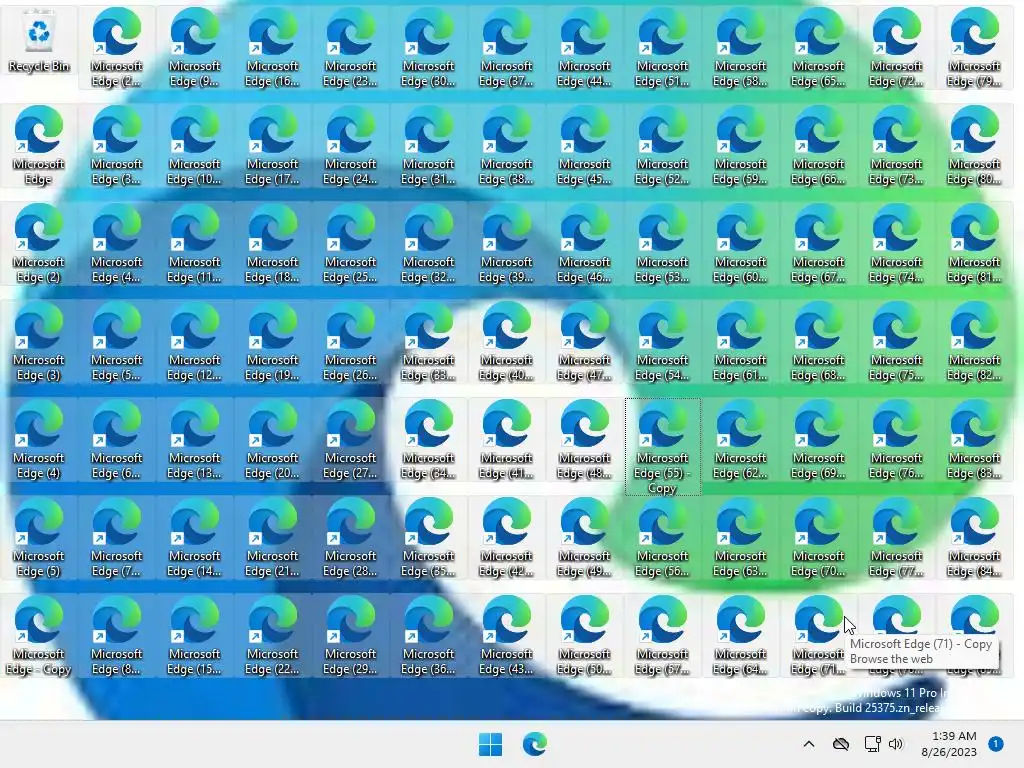
Task: Select the Microsoft Edge (21... shortcut
Action: point(272,538)
